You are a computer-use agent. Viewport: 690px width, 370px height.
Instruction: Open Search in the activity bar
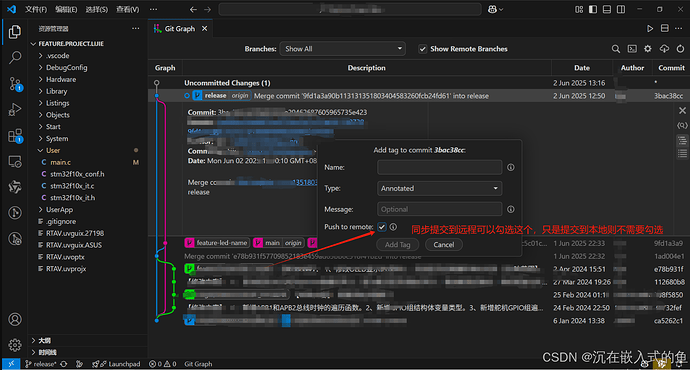click(15, 57)
